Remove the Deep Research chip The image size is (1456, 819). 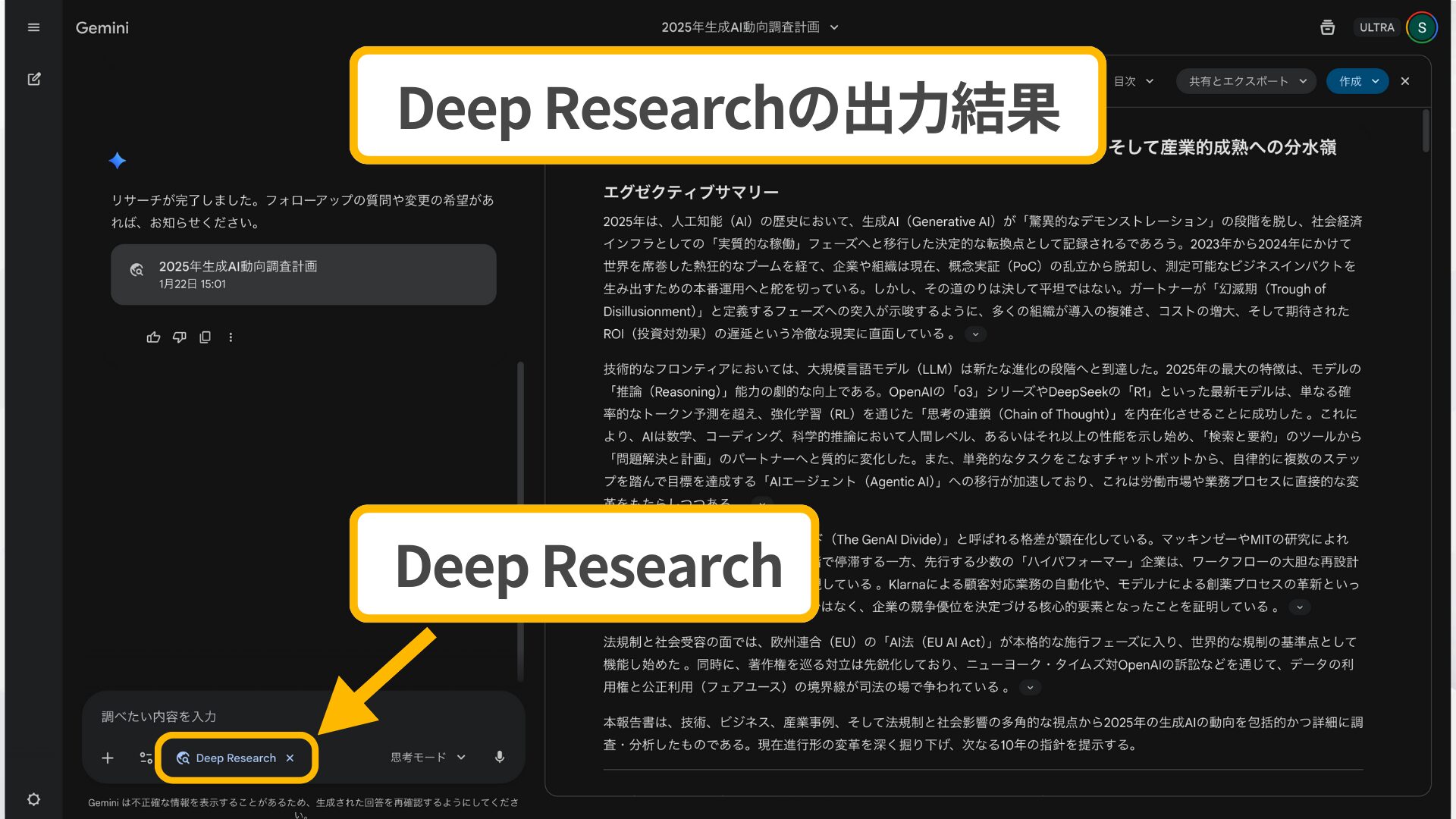290,758
